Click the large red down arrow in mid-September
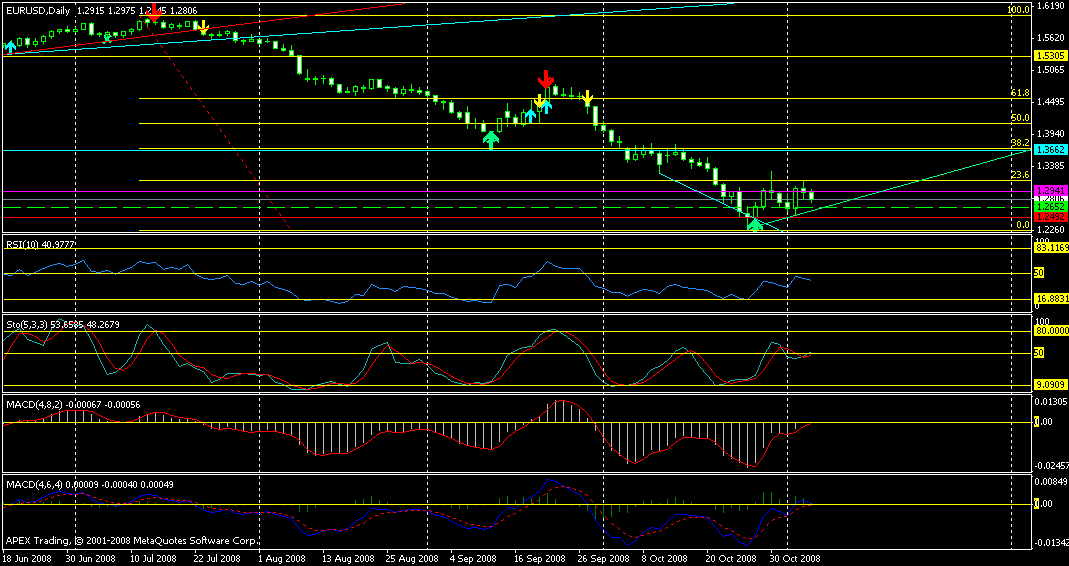The height and width of the screenshot is (566, 1069). click(546, 79)
